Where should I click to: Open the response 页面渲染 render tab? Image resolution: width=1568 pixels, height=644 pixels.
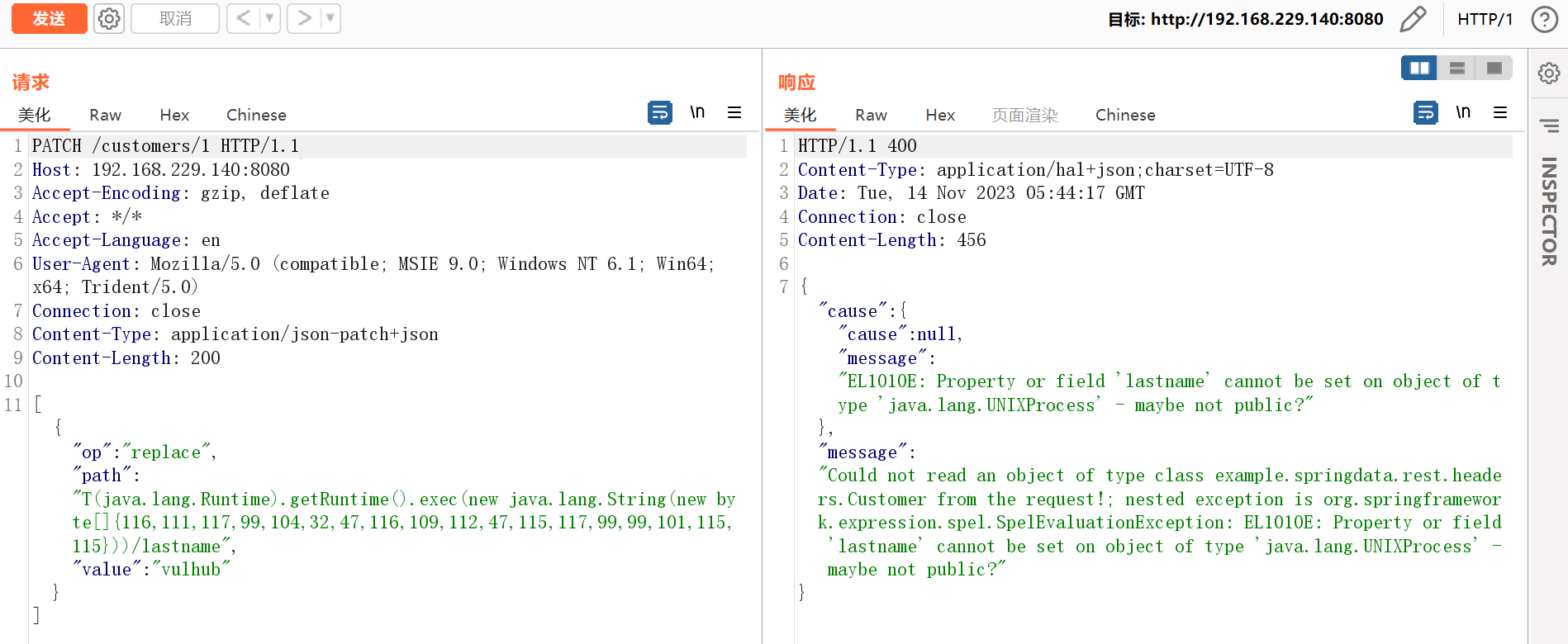click(x=1024, y=115)
